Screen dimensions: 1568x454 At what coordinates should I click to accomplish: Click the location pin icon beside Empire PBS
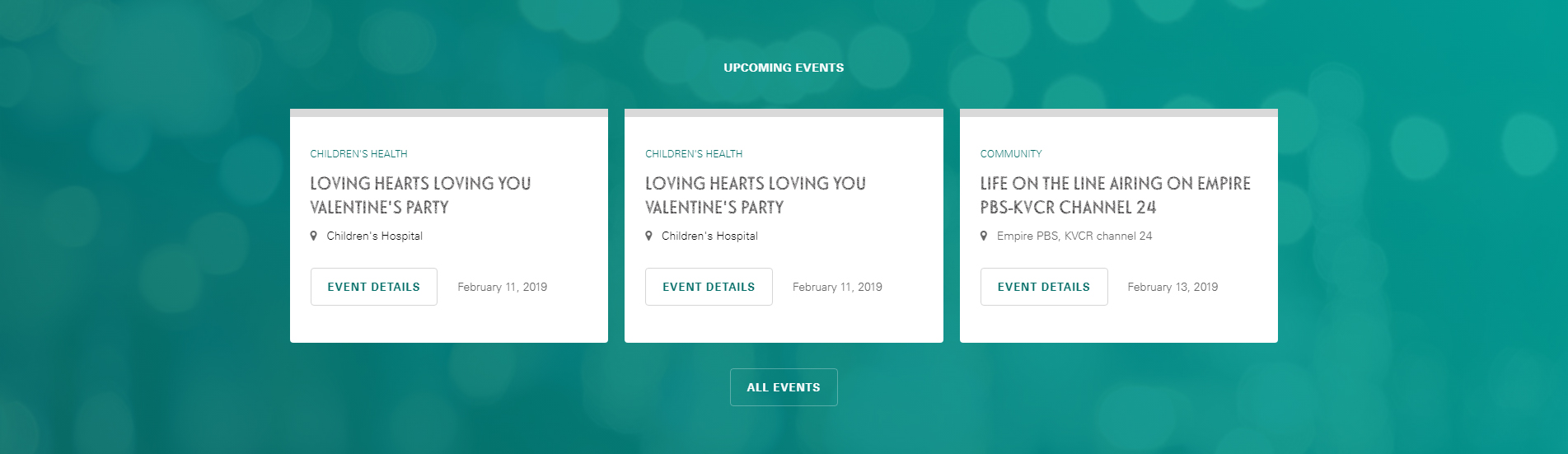click(x=984, y=236)
